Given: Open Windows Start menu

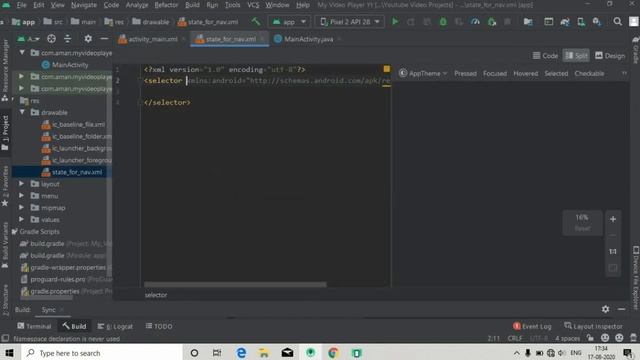Looking at the screenshot, I should click(x=9, y=353).
